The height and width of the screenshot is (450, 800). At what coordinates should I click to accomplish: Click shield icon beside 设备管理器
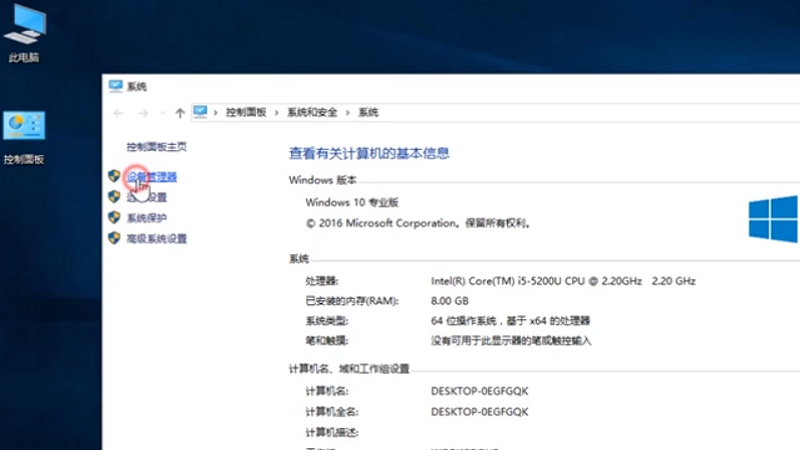[114, 176]
